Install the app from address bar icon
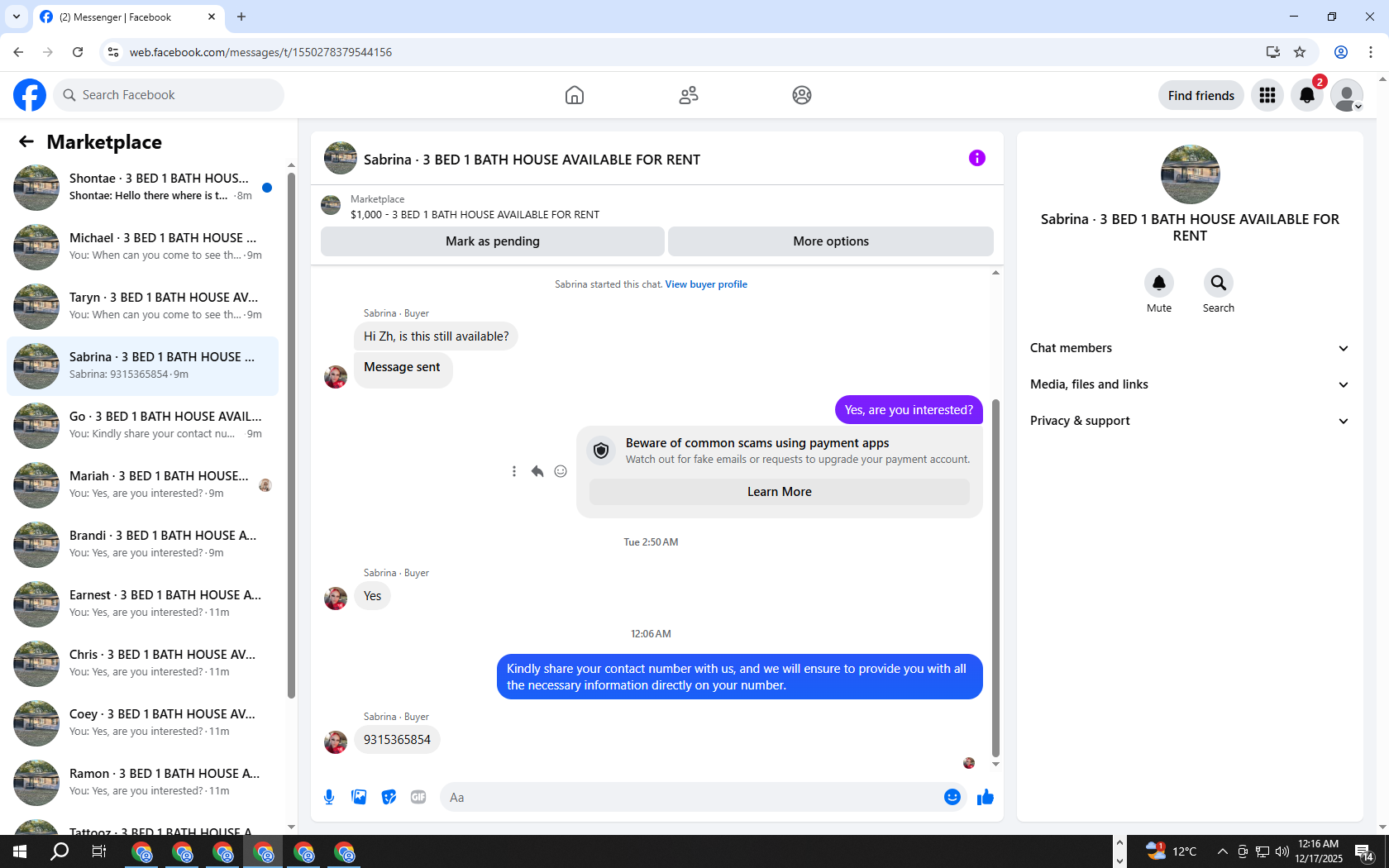Viewport: 1389px width, 868px height. 1273,52
